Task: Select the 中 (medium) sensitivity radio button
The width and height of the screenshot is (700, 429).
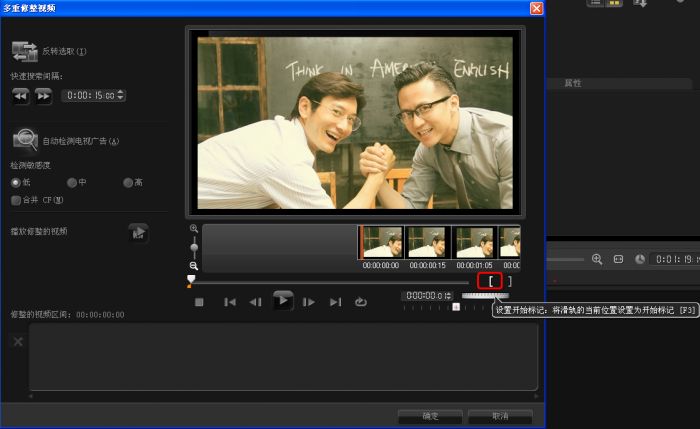Action: coord(71,182)
